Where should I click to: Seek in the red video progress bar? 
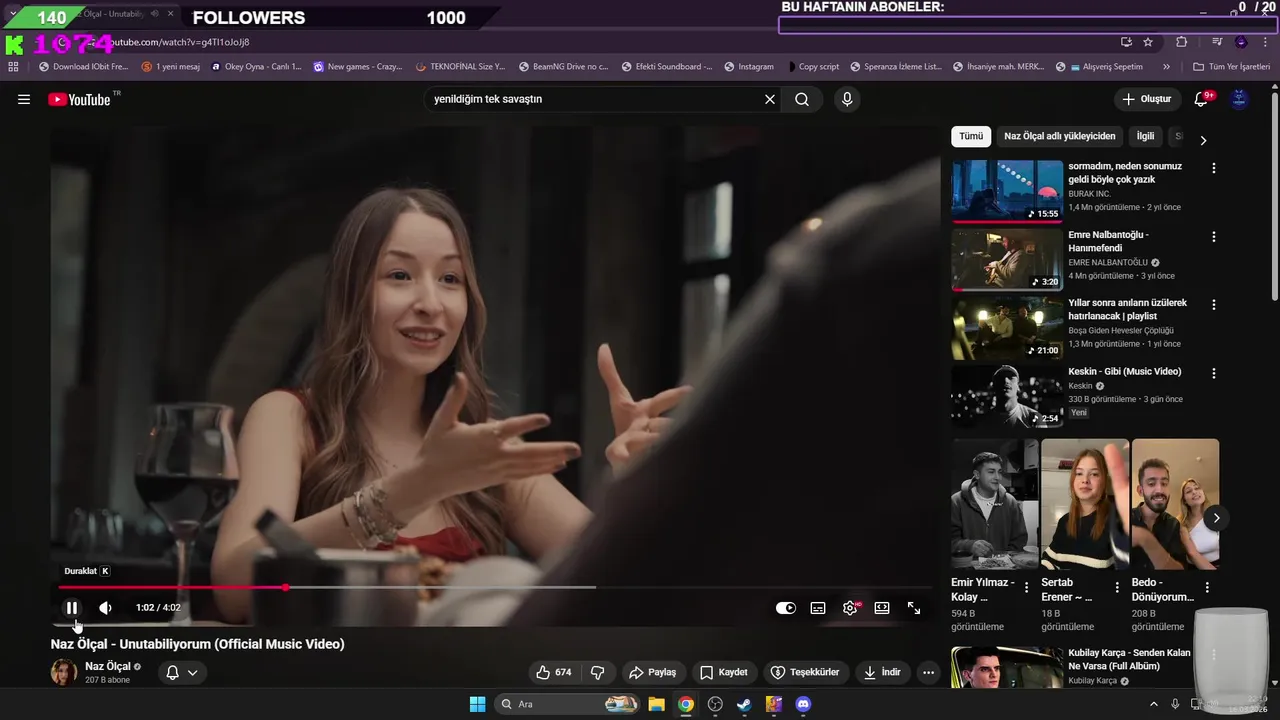pyautogui.click(x=495, y=587)
